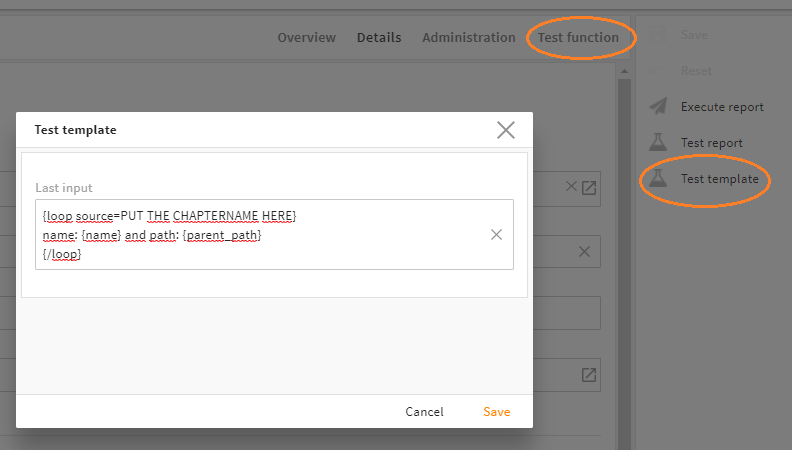Screen dimensions: 792x450
Task: Open the Overview tab
Action: pyautogui.click(x=307, y=37)
